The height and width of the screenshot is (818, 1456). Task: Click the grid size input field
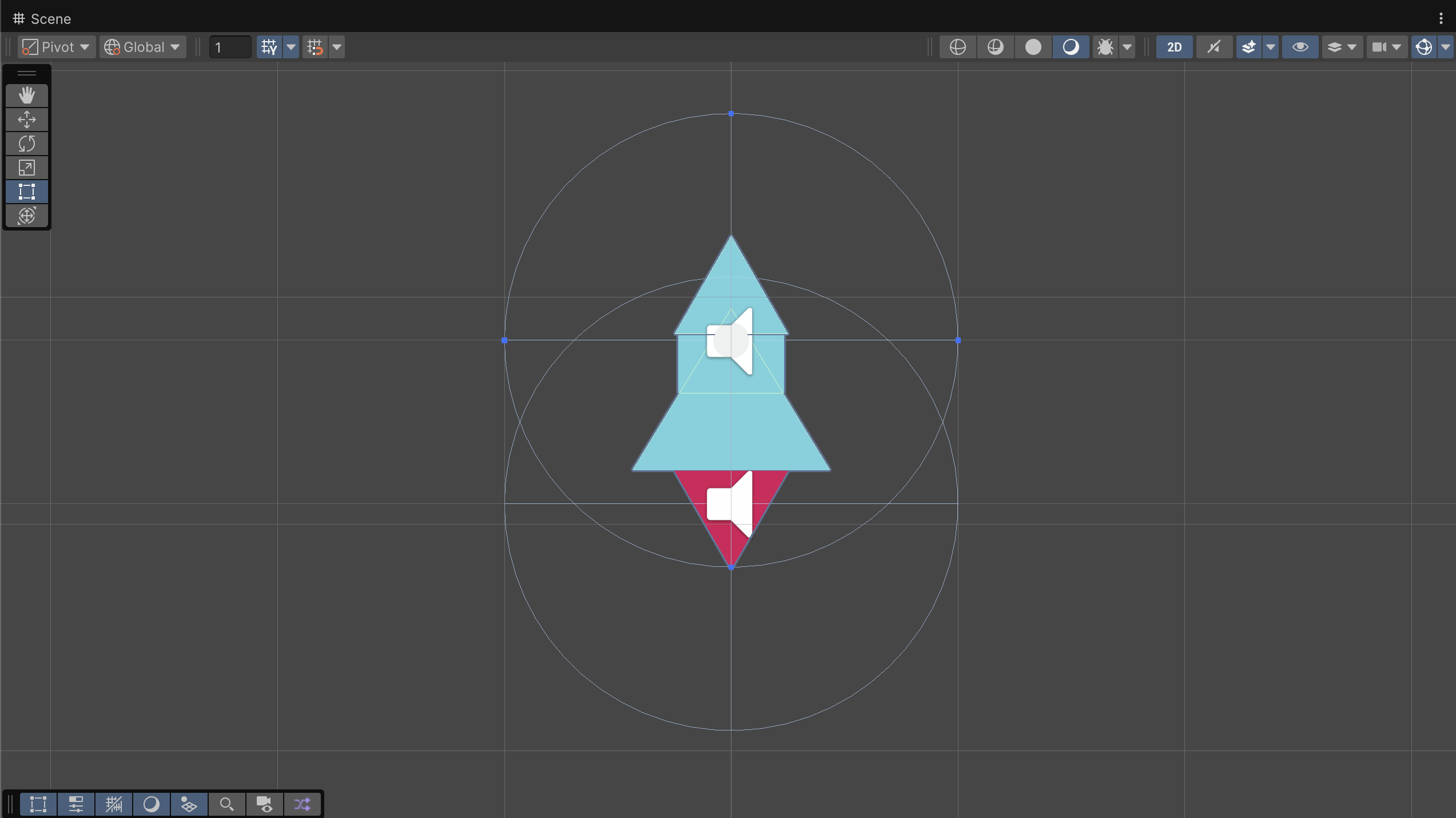pyautogui.click(x=230, y=47)
